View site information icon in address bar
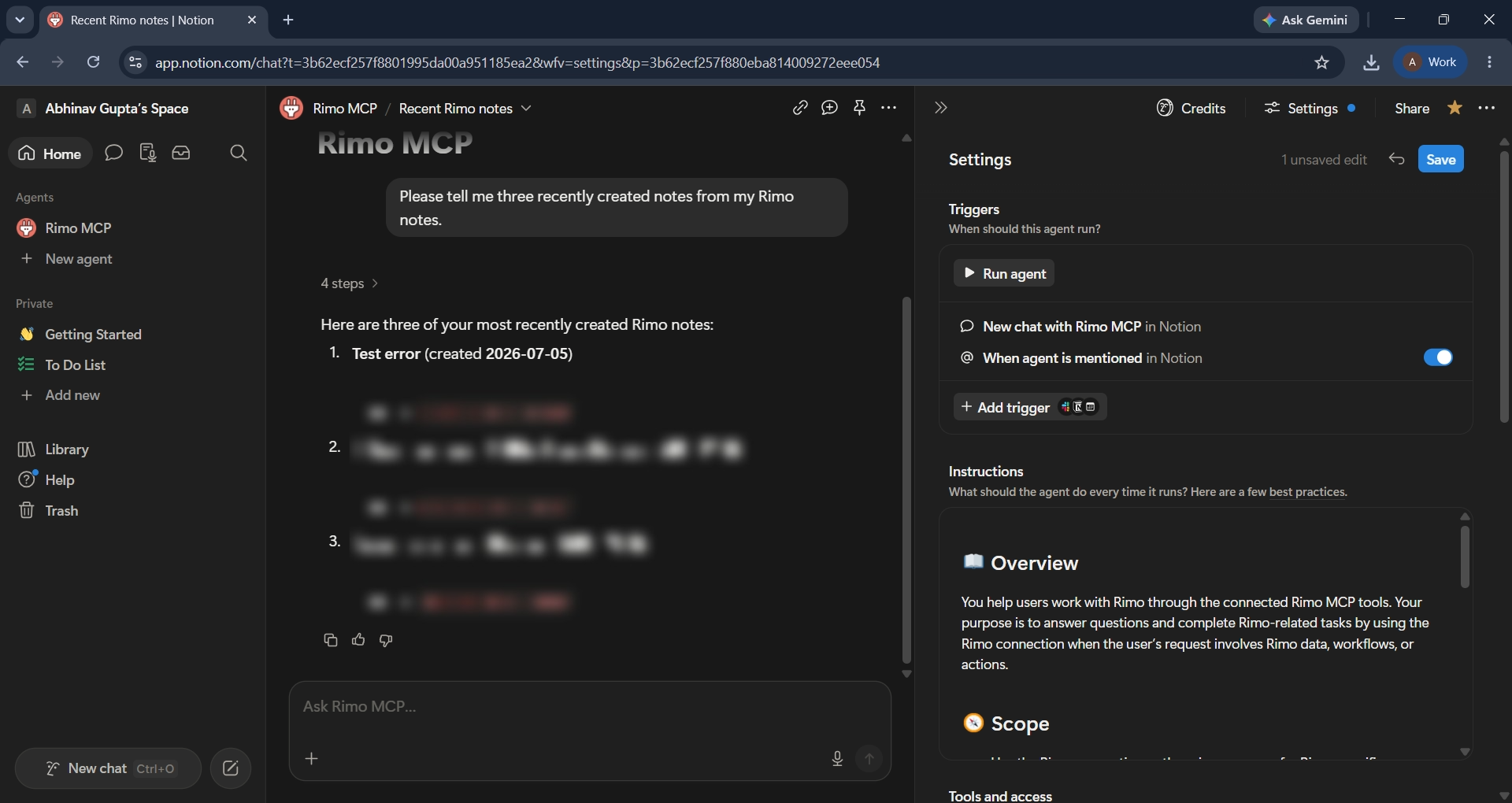This screenshot has height=803, width=1512. point(135,62)
